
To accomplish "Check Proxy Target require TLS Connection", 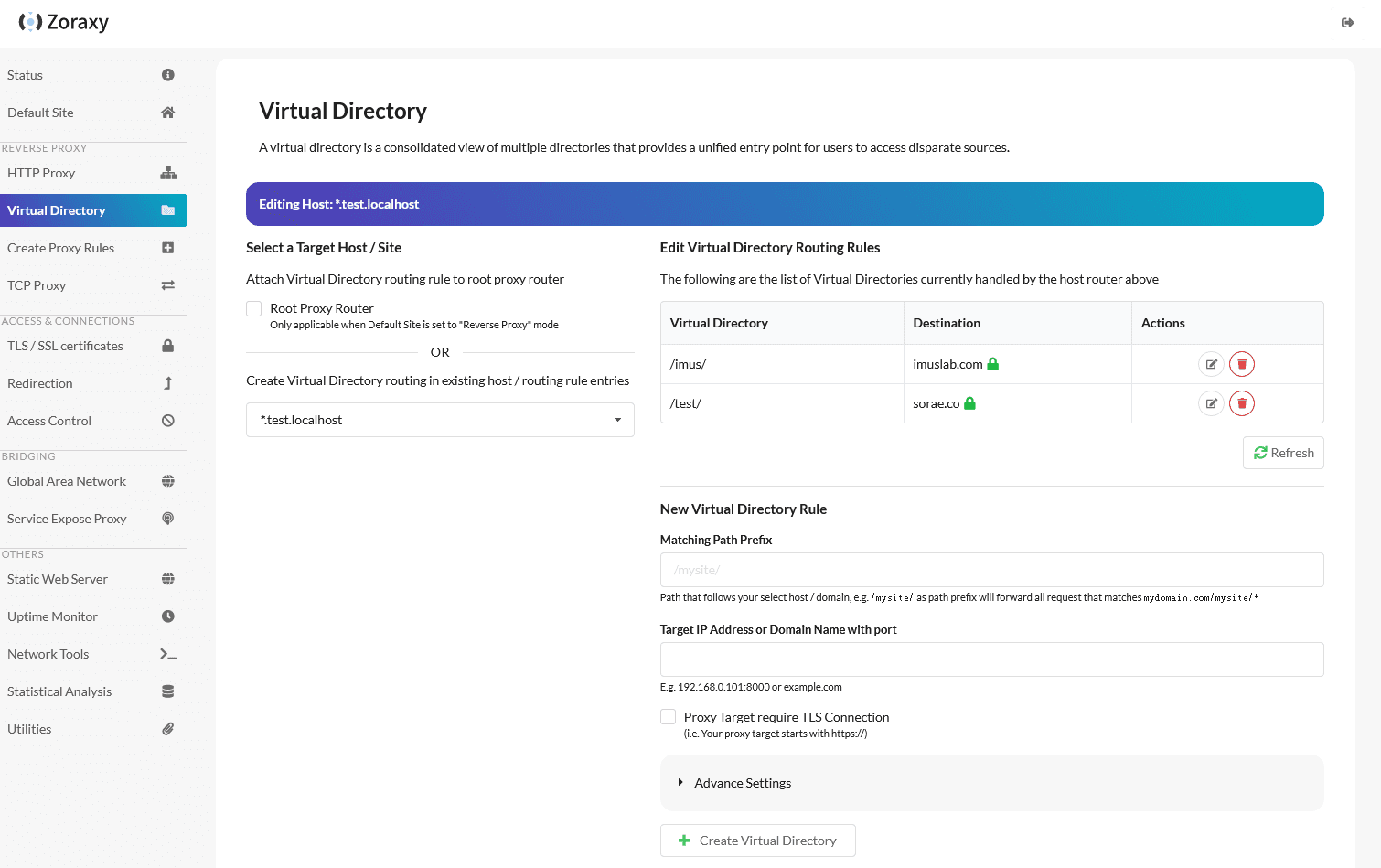I will pyautogui.click(x=669, y=717).
